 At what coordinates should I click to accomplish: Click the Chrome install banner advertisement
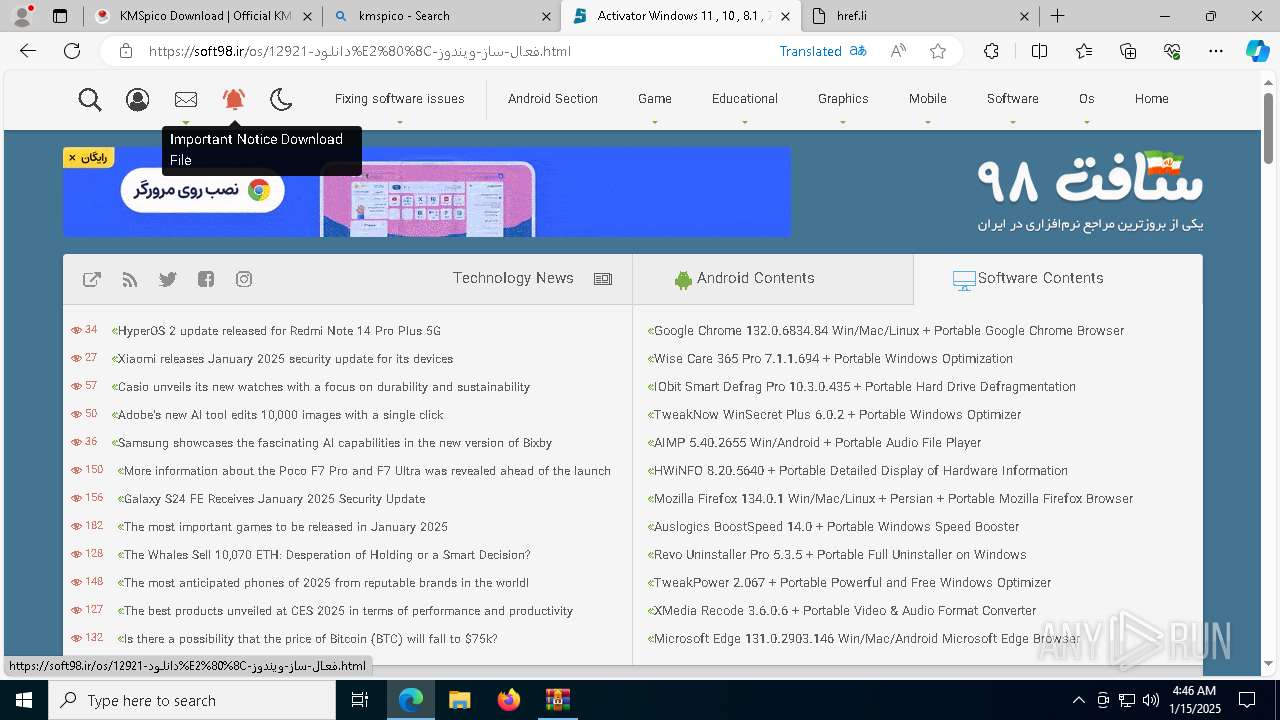(x=427, y=192)
